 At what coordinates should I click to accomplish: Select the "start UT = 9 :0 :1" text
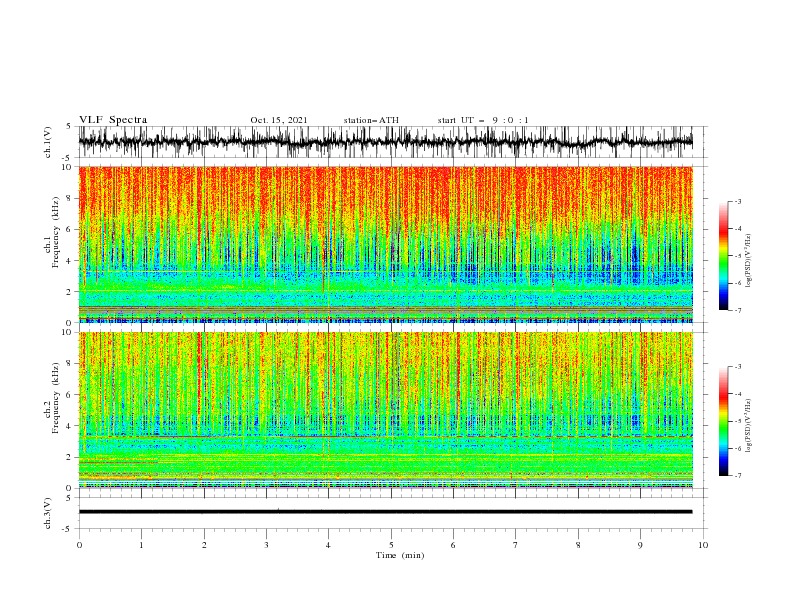483,120
